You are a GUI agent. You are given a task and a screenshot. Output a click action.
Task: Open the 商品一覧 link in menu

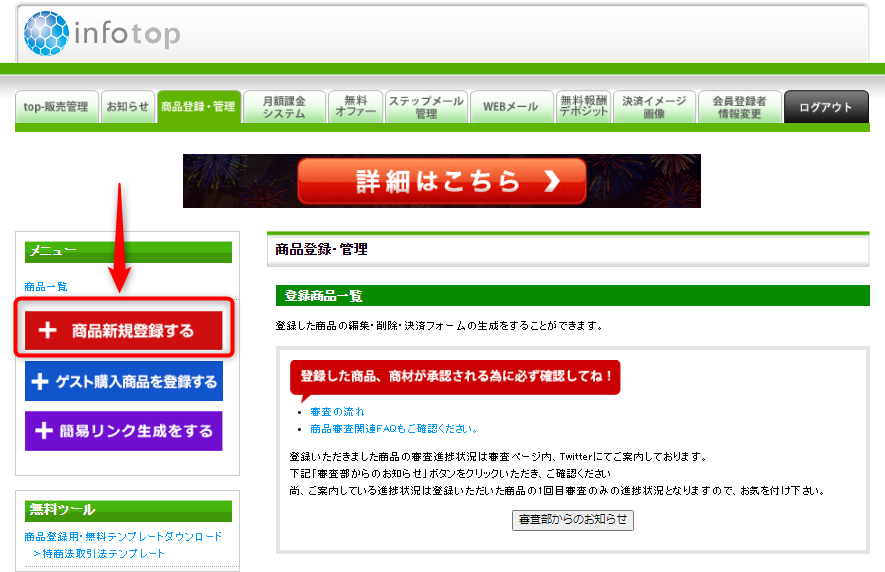pos(46,287)
